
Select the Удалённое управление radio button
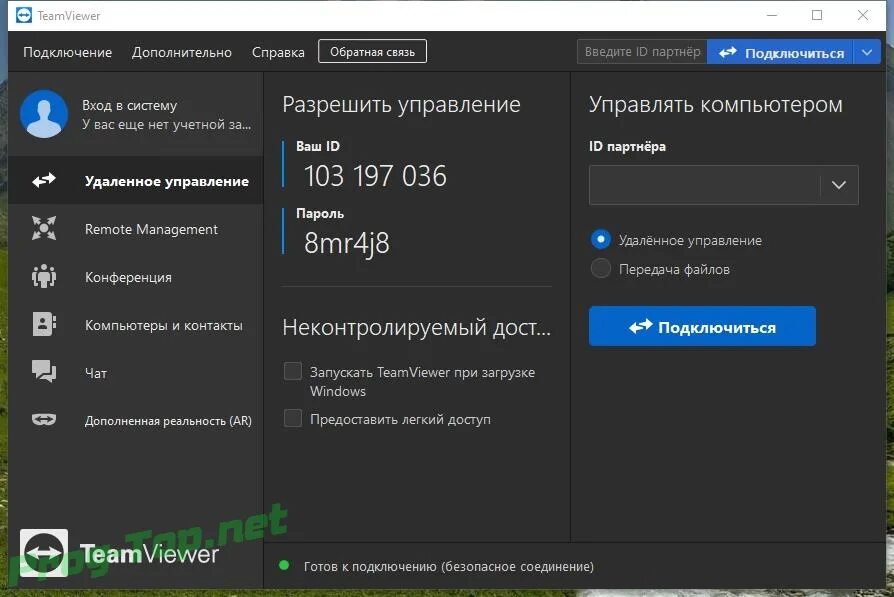pyautogui.click(x=601, y=239)
